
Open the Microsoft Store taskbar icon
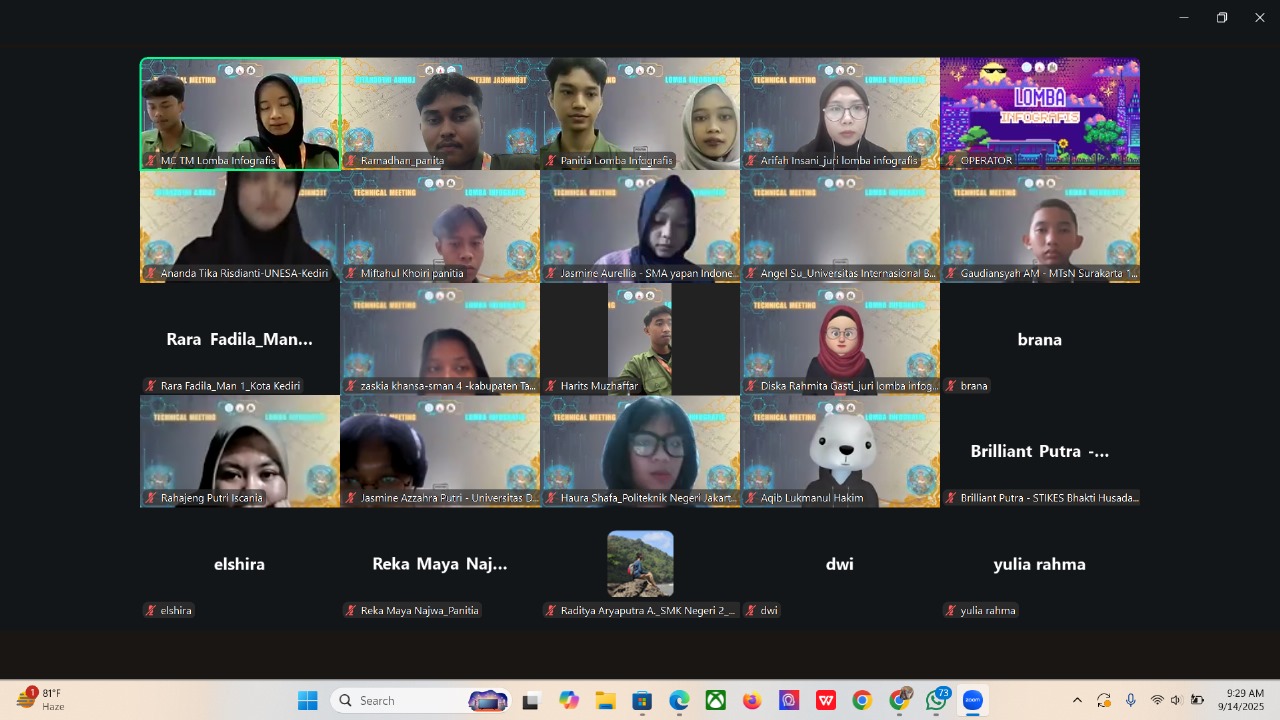[x=642, y=700]
